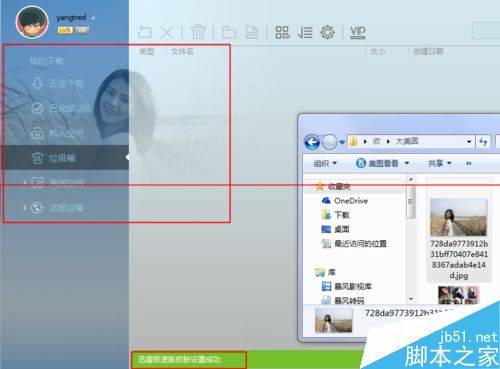Select 收藏夹 in the Explorer navigation pane
The height and width of the screenshot is (369, 500).
(x=339, y=187)
